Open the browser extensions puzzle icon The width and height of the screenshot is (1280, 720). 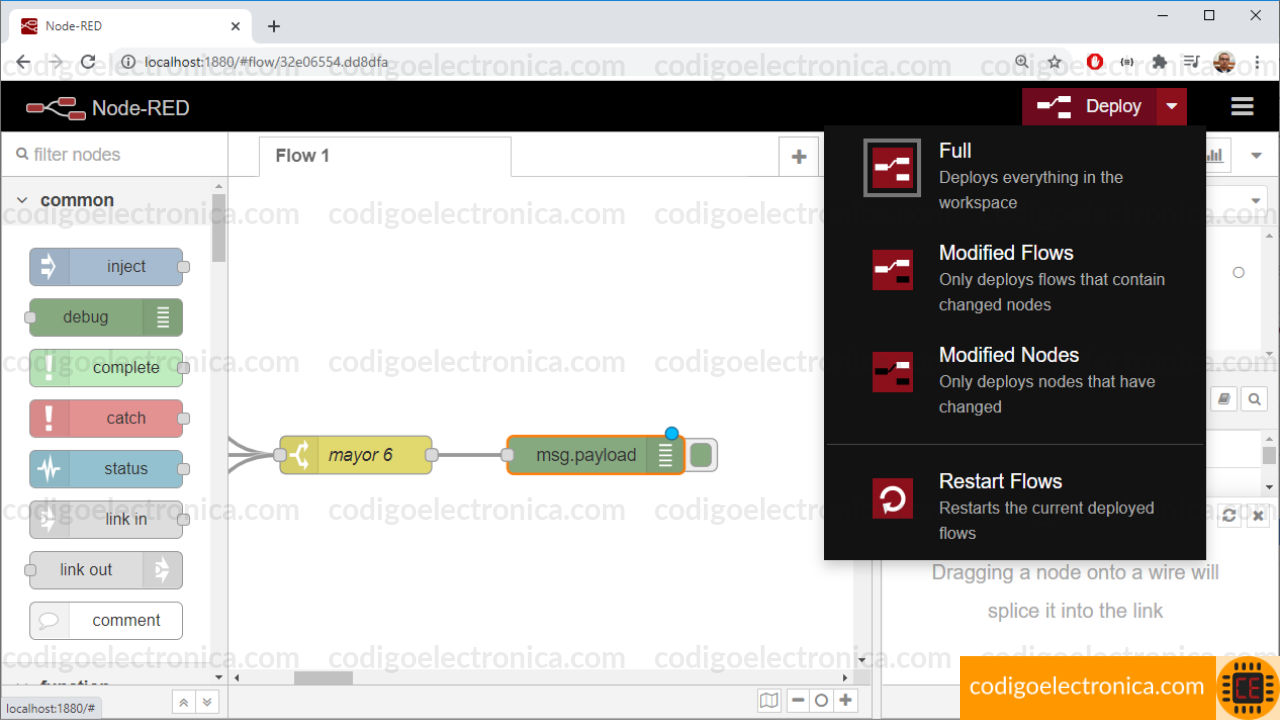click(1160, 62)
